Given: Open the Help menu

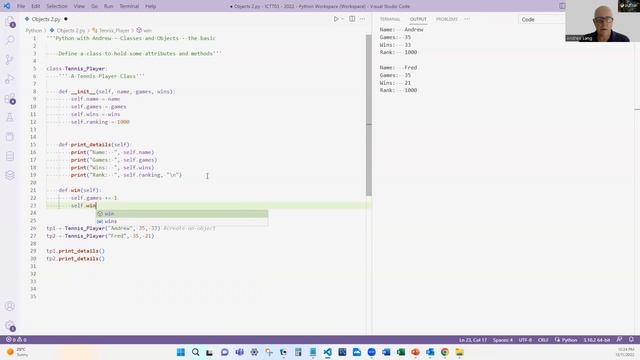Looking at the screenshot, I should coord(151,6).
